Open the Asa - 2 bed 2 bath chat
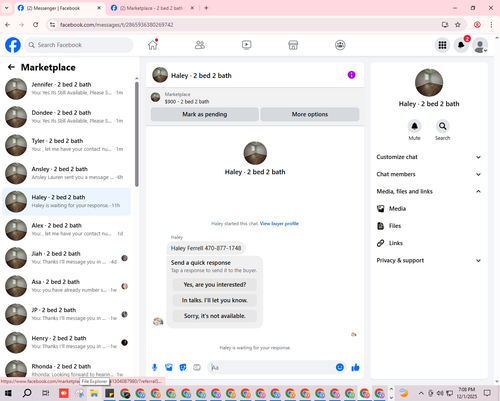The image size is (500, 401). pyautogui.click(x=66, y=286)
